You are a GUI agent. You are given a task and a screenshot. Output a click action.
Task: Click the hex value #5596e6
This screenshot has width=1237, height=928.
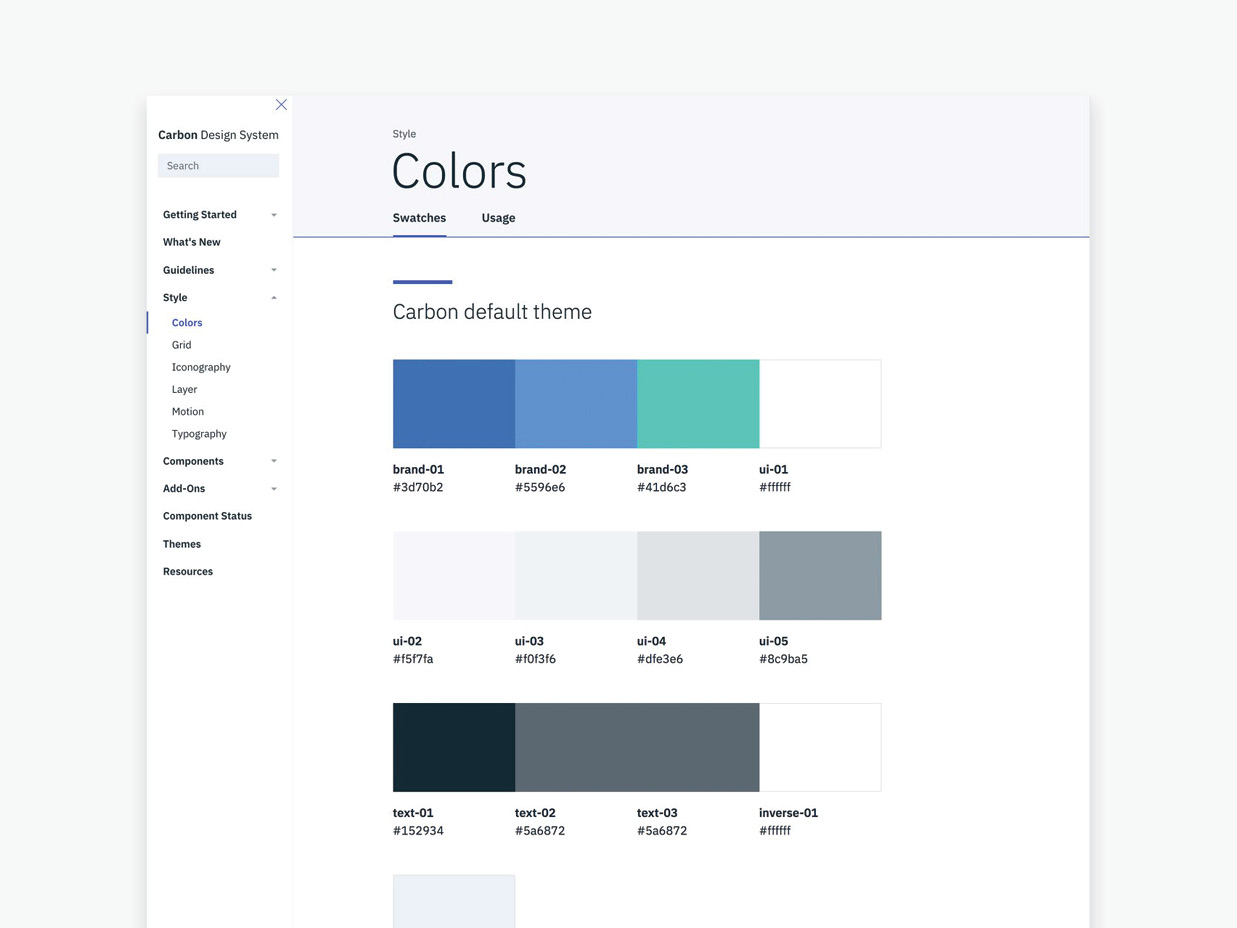[540, 488]
